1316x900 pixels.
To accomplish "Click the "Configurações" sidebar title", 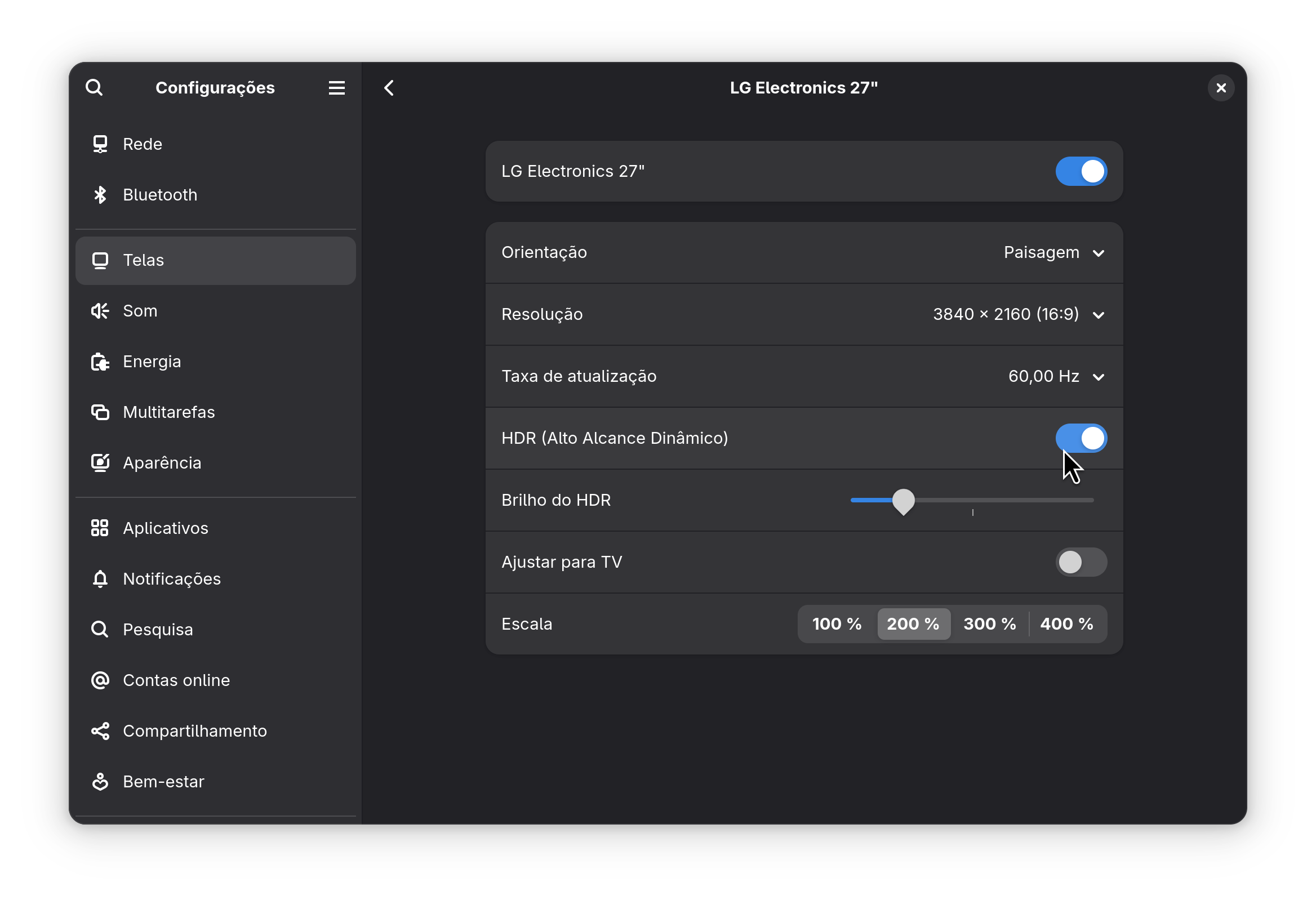I will click(215, 88).
